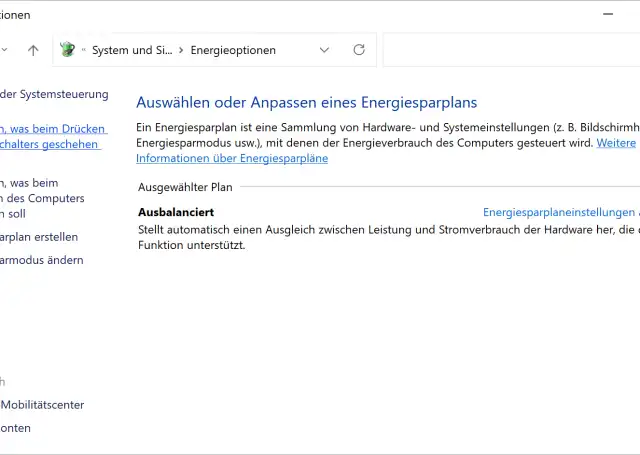Open the '...arplan erstellen' sidebar link
Image resolution: width=640 pixels, height=455 pixels.
[39, 237]
